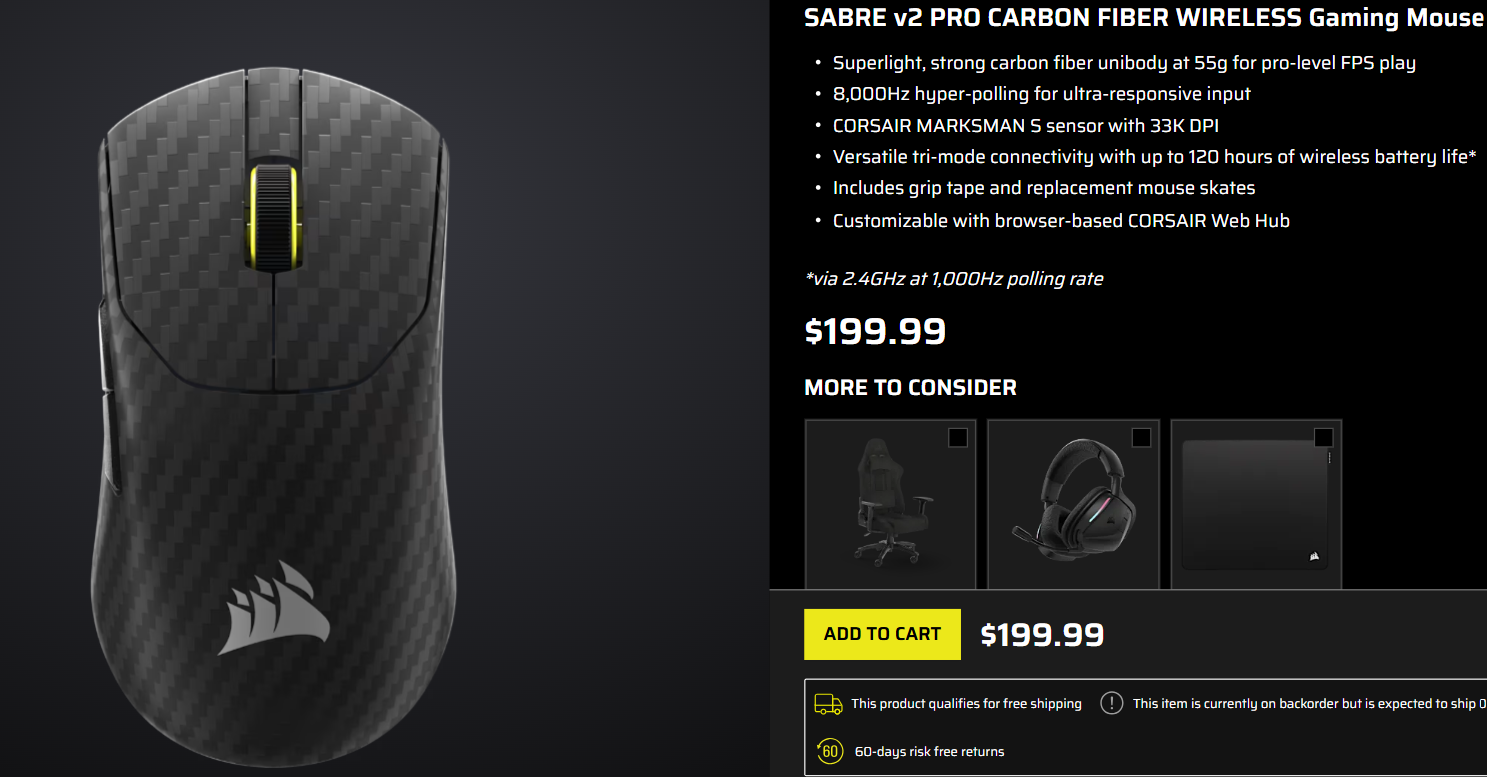
Task: Click the backorder exclamation info icon
Action: 1112,703
